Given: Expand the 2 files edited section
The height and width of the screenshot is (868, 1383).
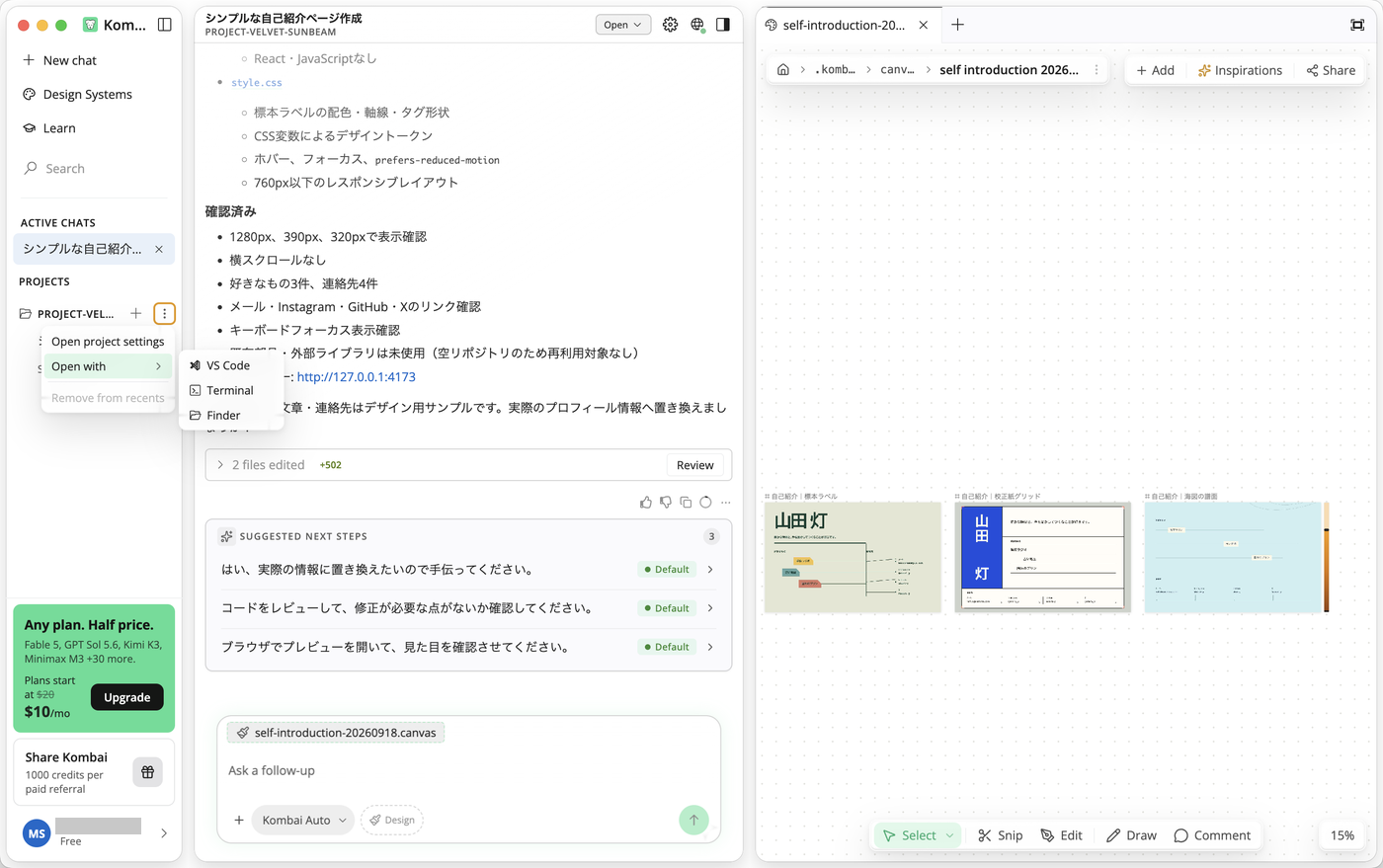Looking at the screenshot, I should coord(220,465).
